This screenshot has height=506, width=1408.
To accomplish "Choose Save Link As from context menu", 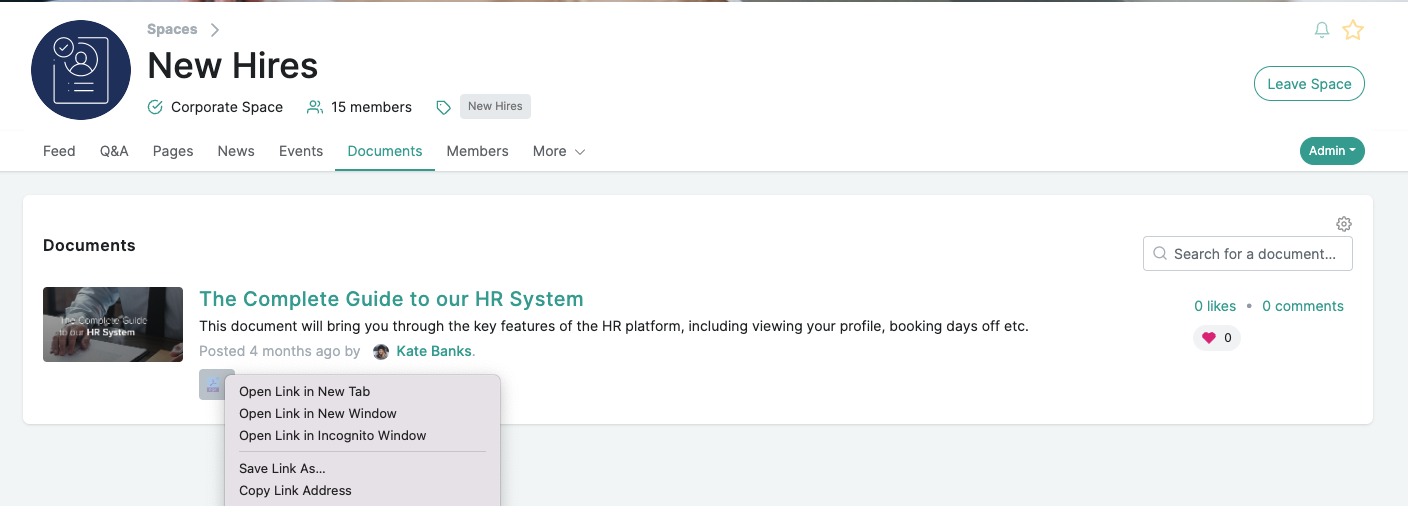I will coord(282,469).
